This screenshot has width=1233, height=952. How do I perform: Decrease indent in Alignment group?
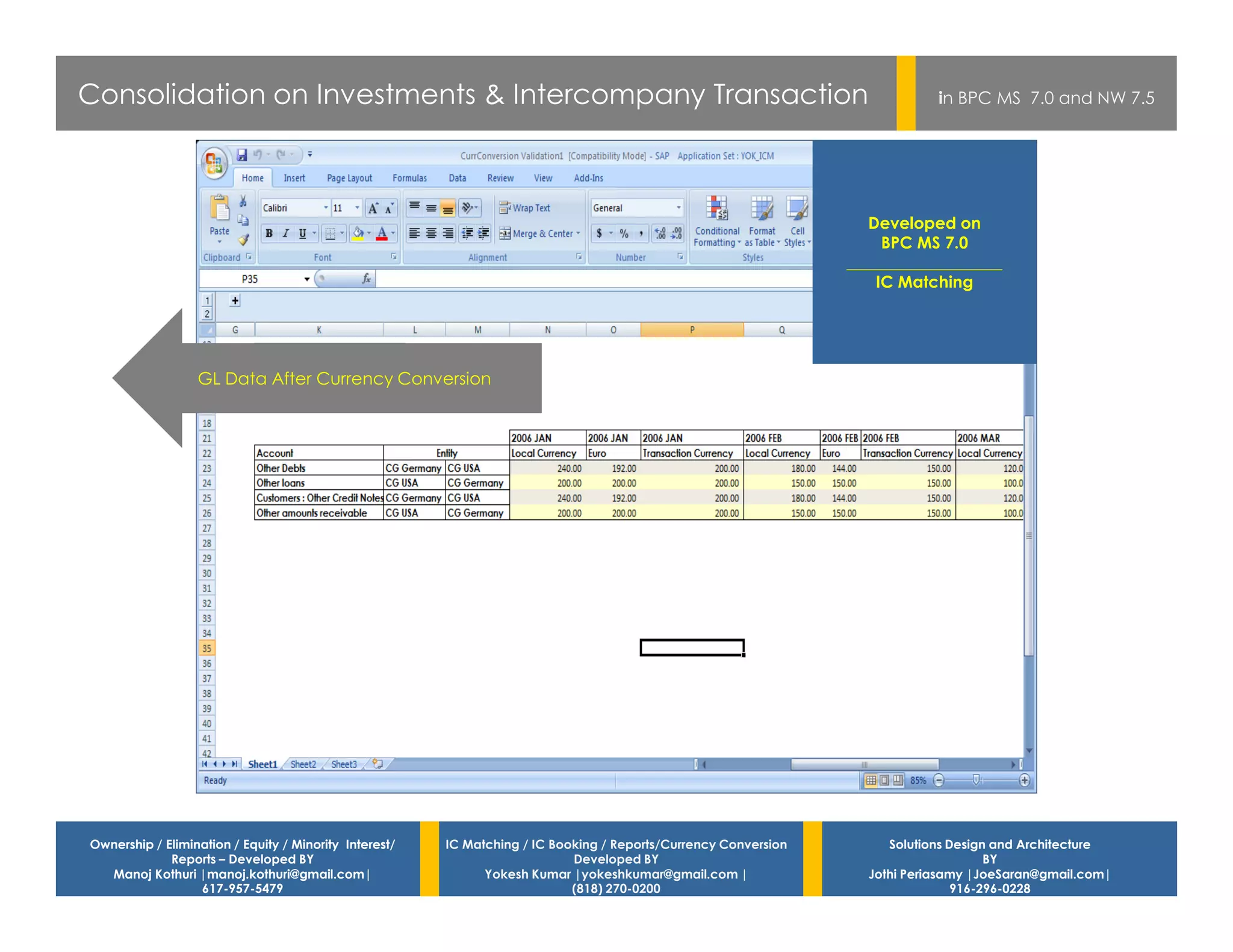click(467, 233)
